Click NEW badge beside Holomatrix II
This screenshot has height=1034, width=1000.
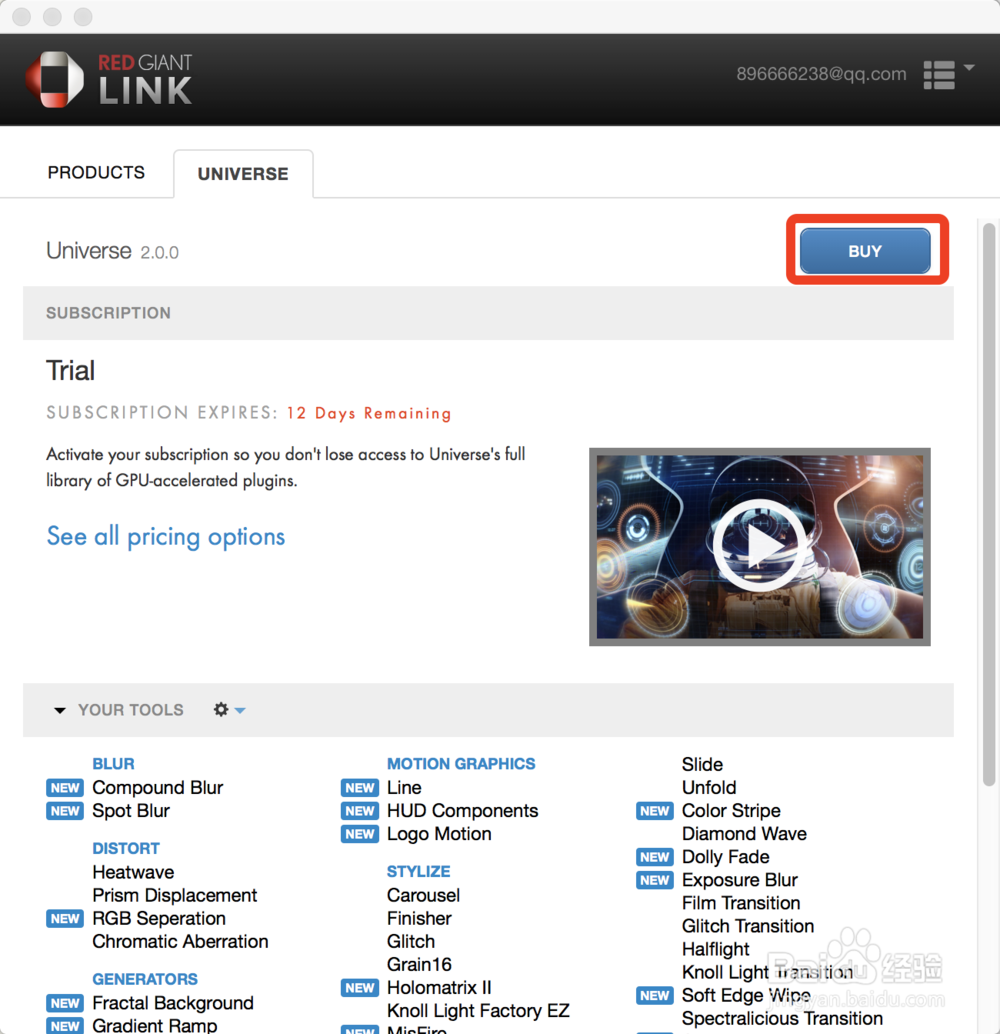coord(359,988)
